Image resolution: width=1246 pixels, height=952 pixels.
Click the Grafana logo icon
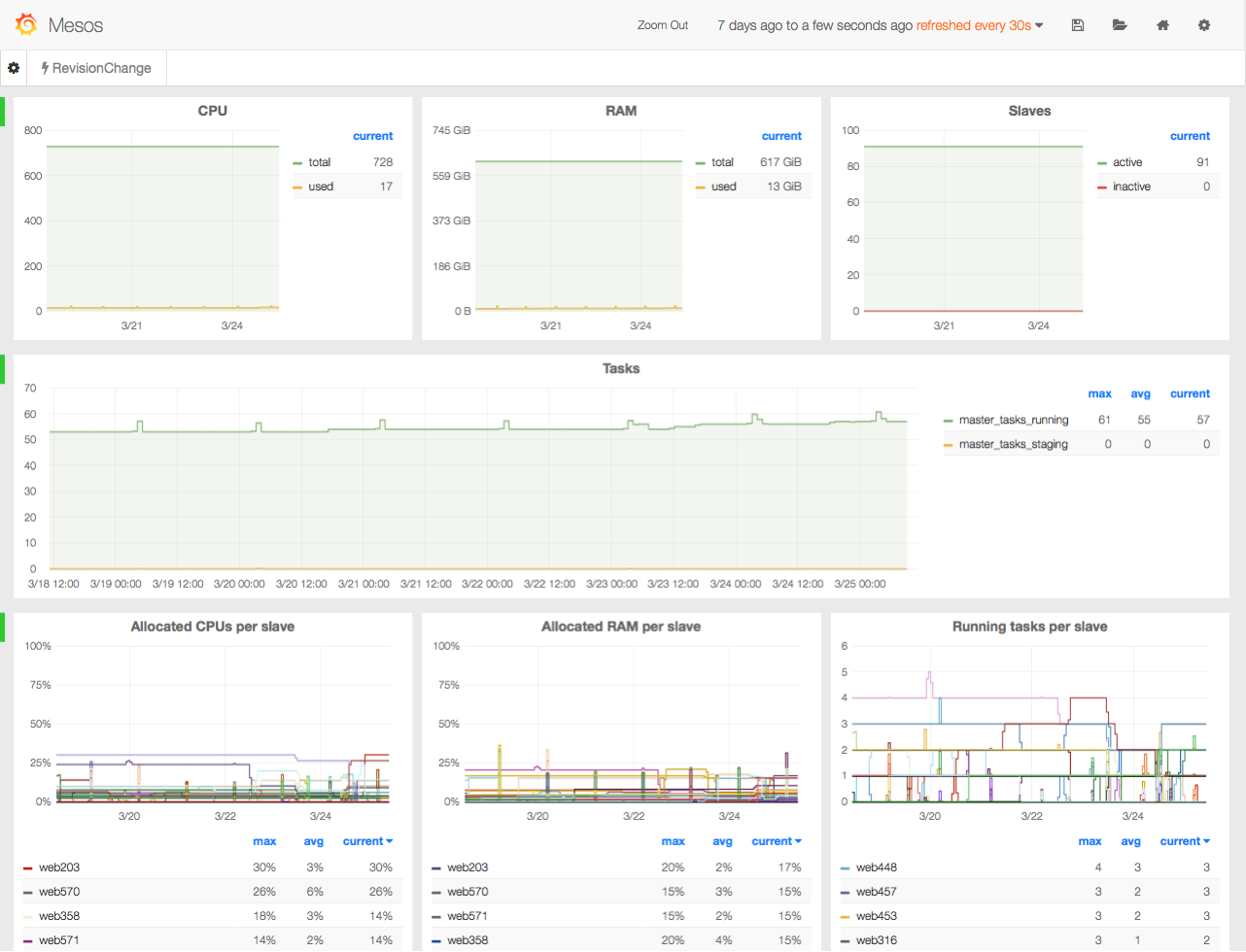tap(26, 24)
